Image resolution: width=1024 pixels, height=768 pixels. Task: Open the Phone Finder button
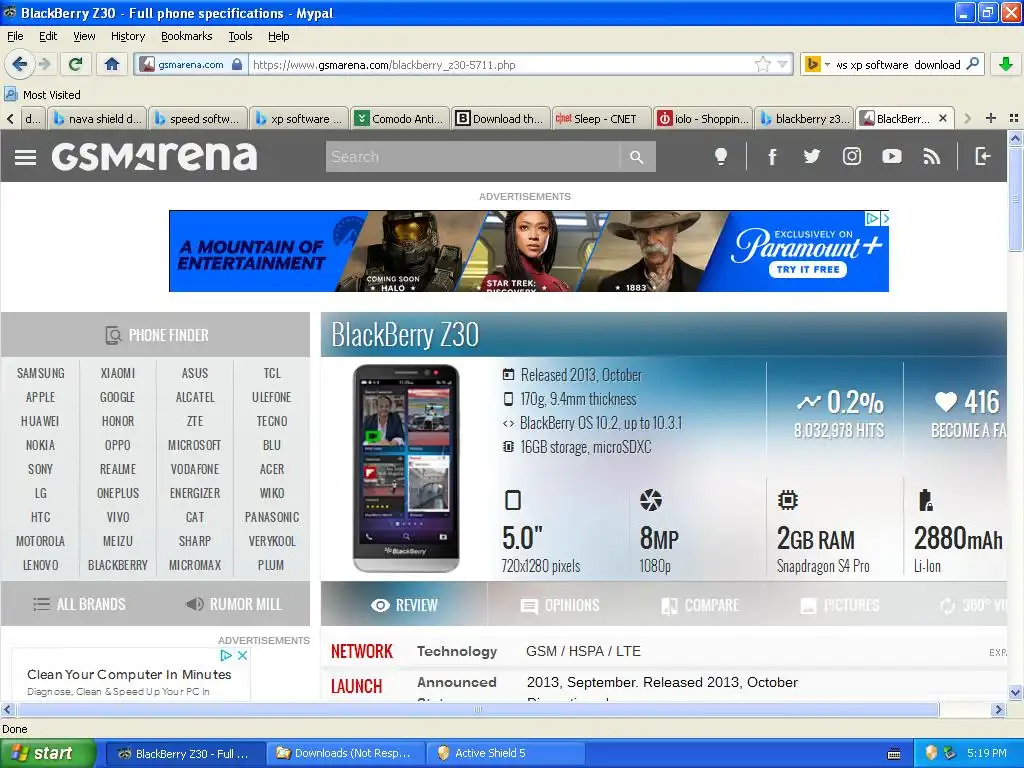pyautogui.click(x=155, y=335)
